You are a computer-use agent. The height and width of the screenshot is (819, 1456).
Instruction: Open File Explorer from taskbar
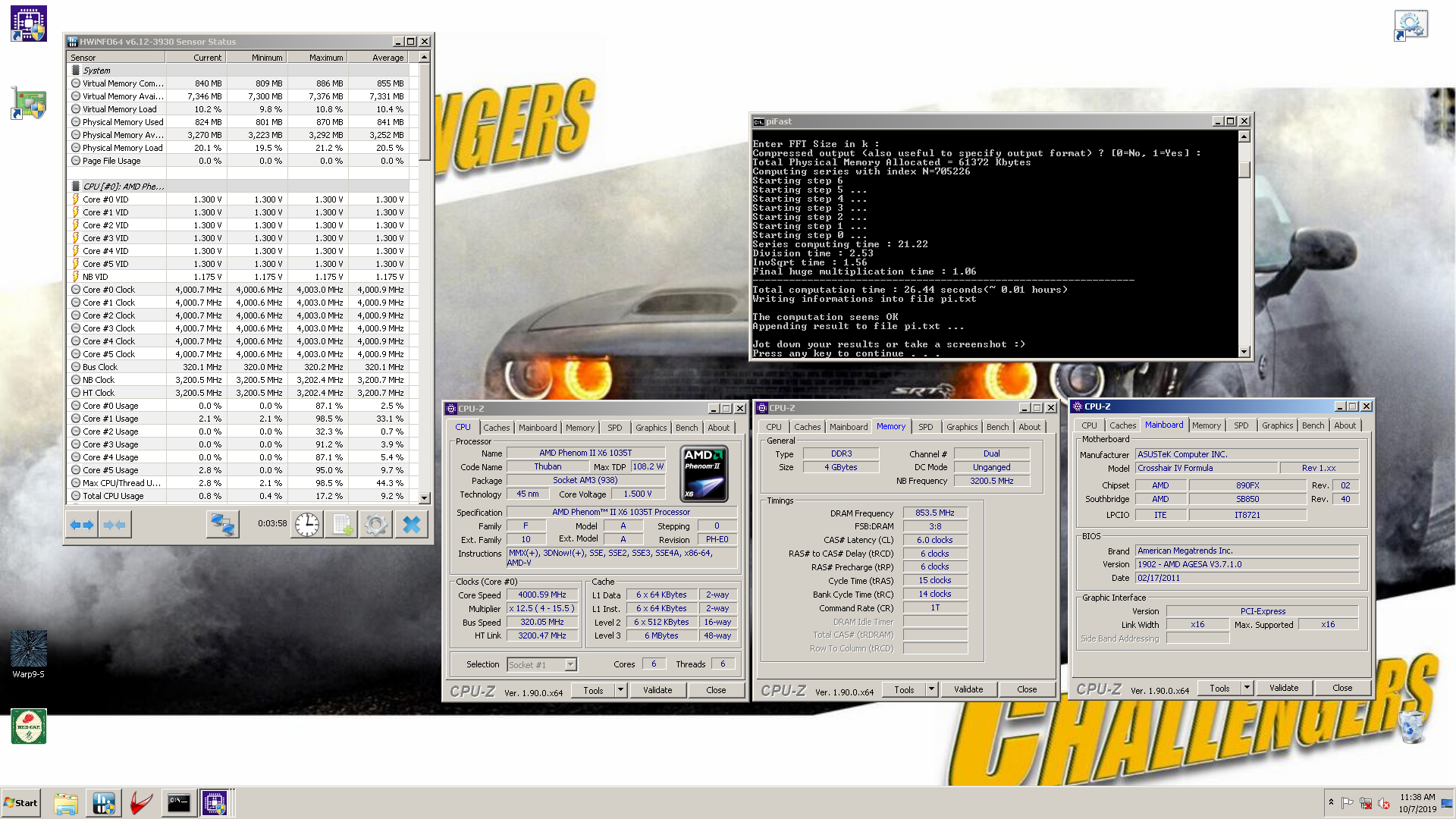(66, 803)
